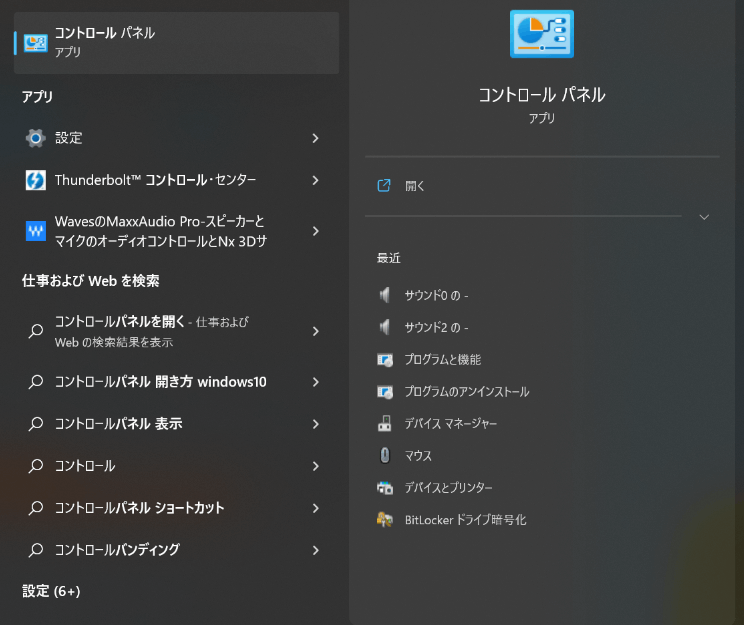Click the BitLocker ドライブ暗号化 icon
Image resolution: width=744 pixels, height=625 pixels.
coord(385,520)
